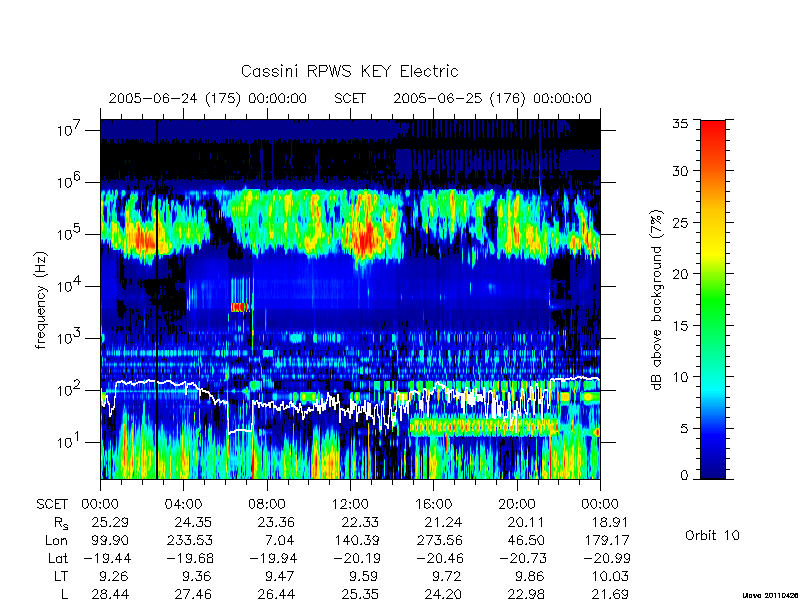Click the Lon value 179.17
The image size is (800, 600).
(x=607, y=540)
